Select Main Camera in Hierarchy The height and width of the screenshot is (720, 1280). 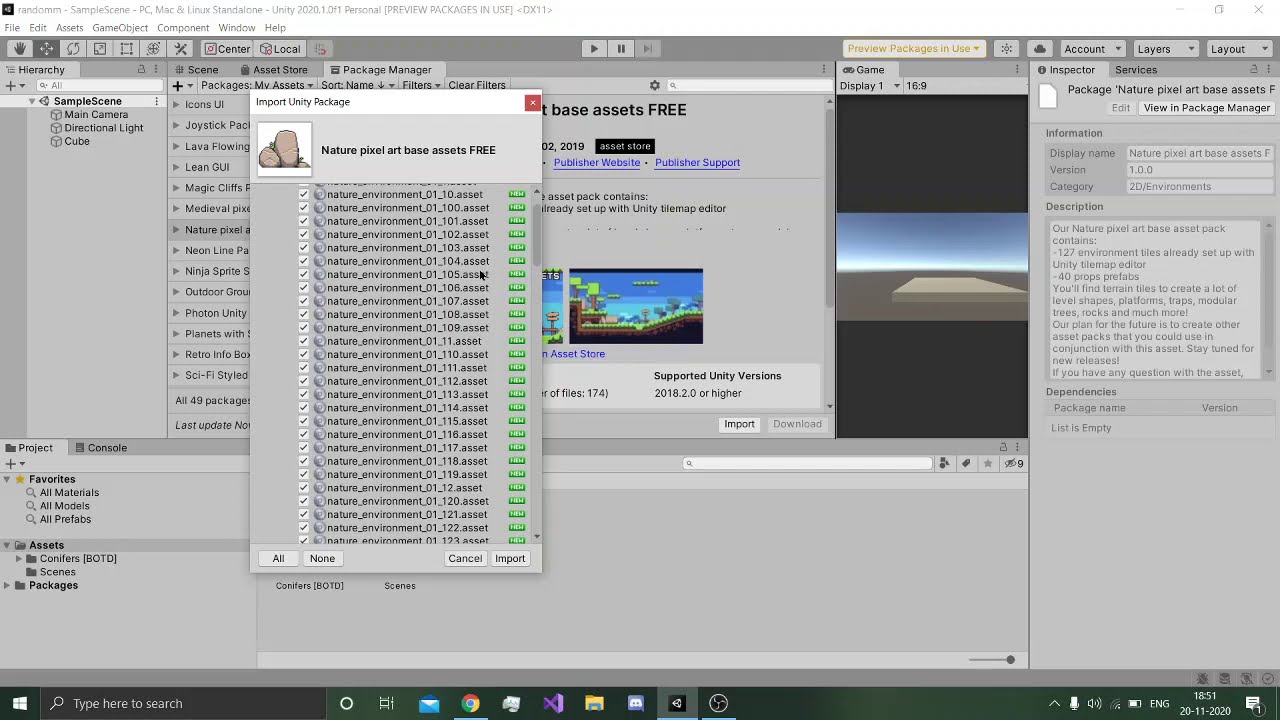(x=96, y=115)
